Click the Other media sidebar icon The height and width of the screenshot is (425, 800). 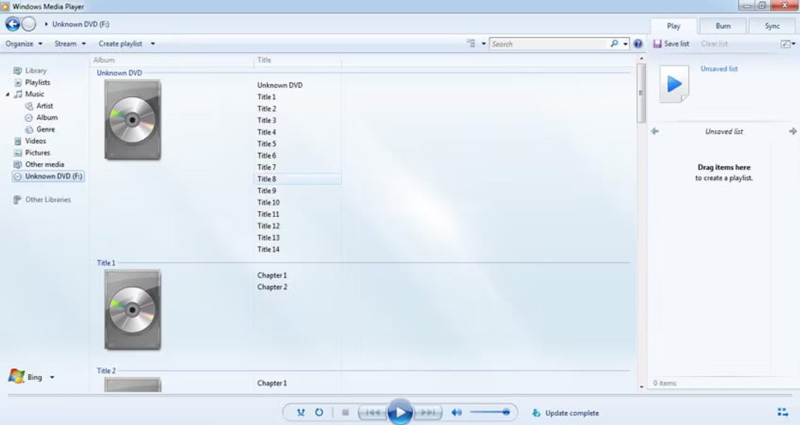pos(18,164)
